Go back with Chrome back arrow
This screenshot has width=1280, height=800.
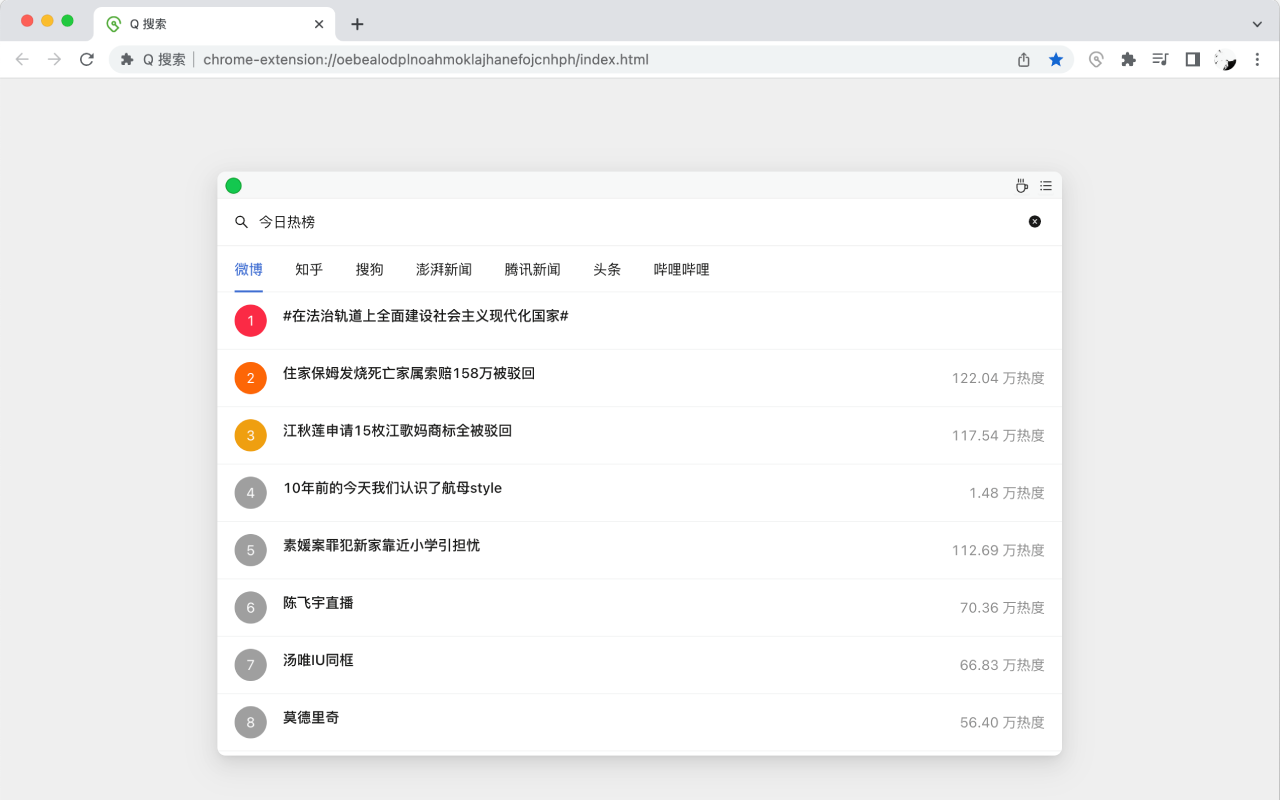pyautogui.click(x=22, y=60)
